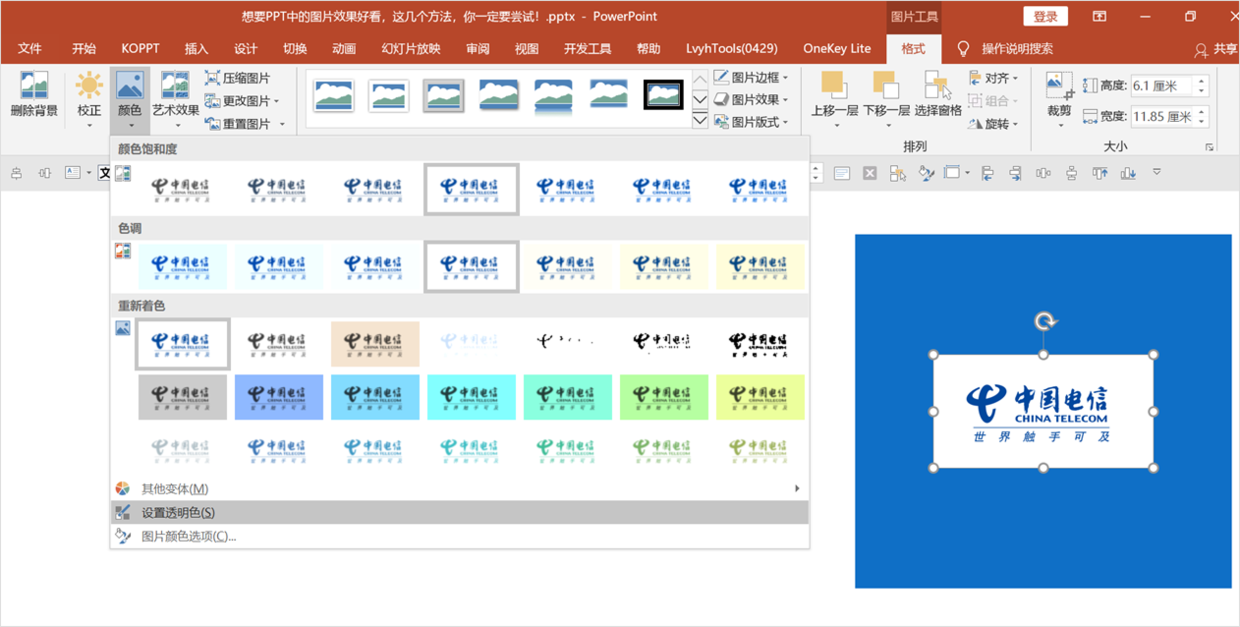Screen dimensions: 1240x627
Task: Click the 上移一层 (Bring Forward) icon
Action: pyautogui.click(x=833, y=86)
